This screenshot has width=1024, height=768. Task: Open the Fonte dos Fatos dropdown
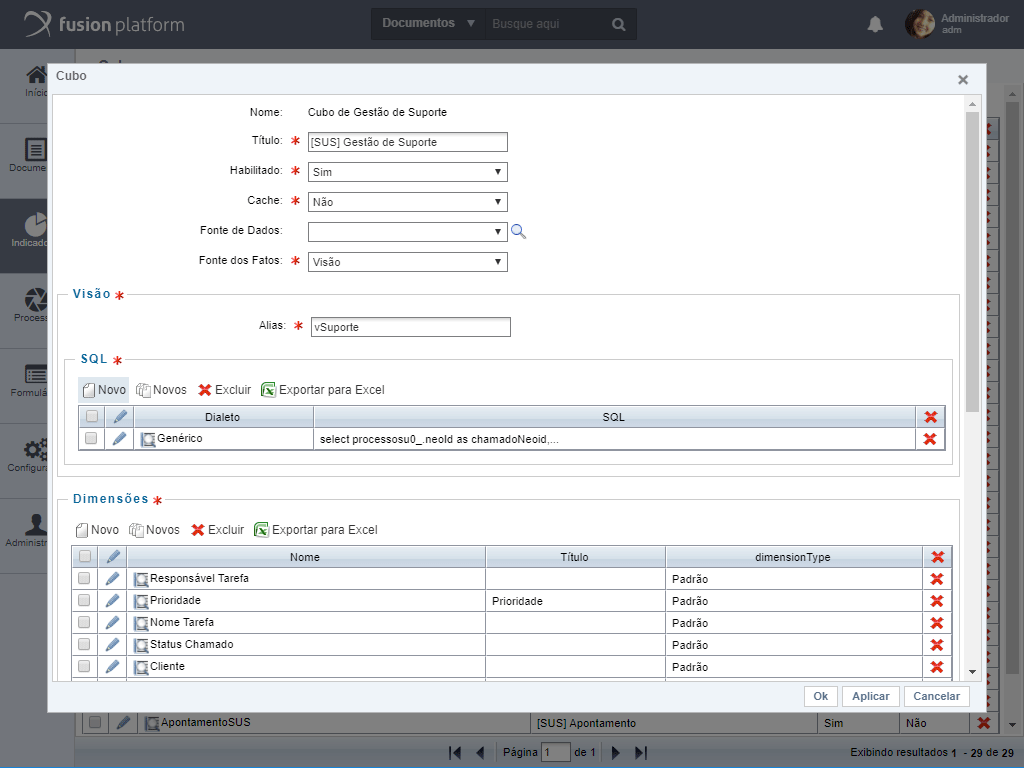[x=408, y=262]
